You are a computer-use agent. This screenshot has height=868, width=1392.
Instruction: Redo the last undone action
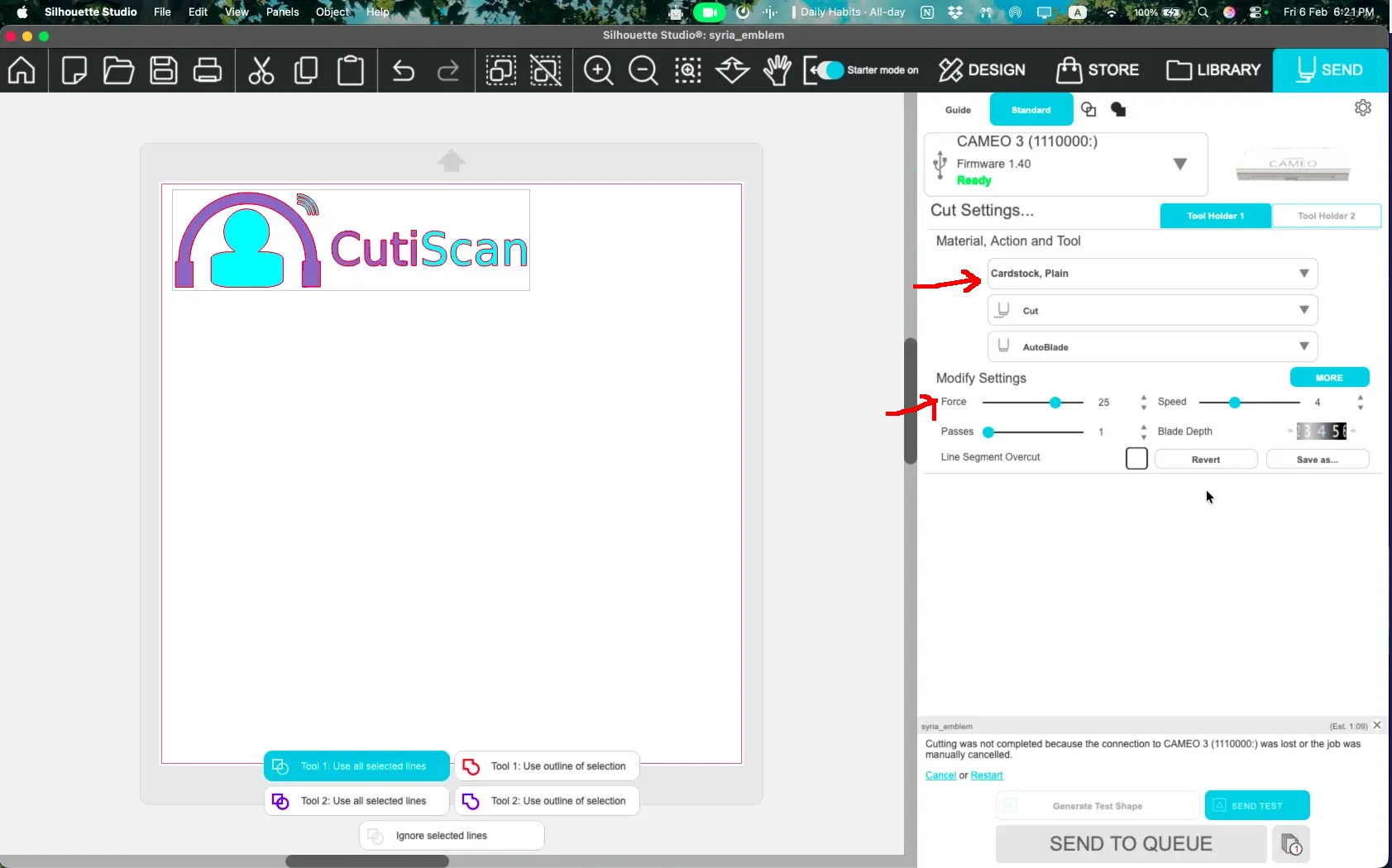click(x=448, y=71)
